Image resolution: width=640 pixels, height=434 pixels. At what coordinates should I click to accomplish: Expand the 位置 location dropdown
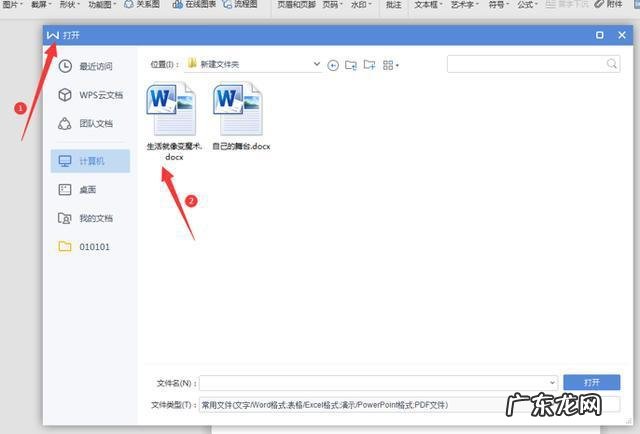316,64
